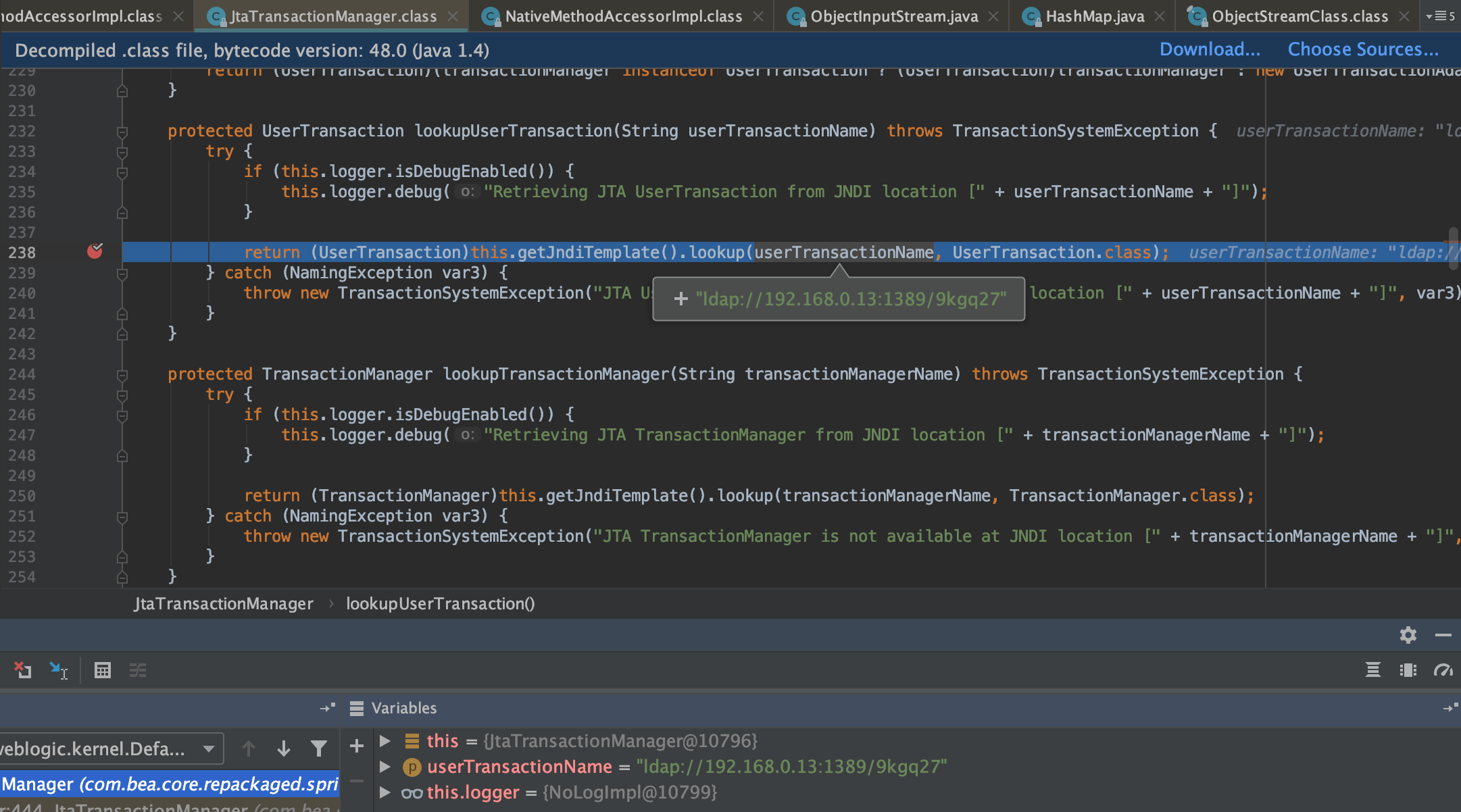This screenshot has width=1461, height=812.
Task: Click the Download... link
Action: tap(1210, 49)
